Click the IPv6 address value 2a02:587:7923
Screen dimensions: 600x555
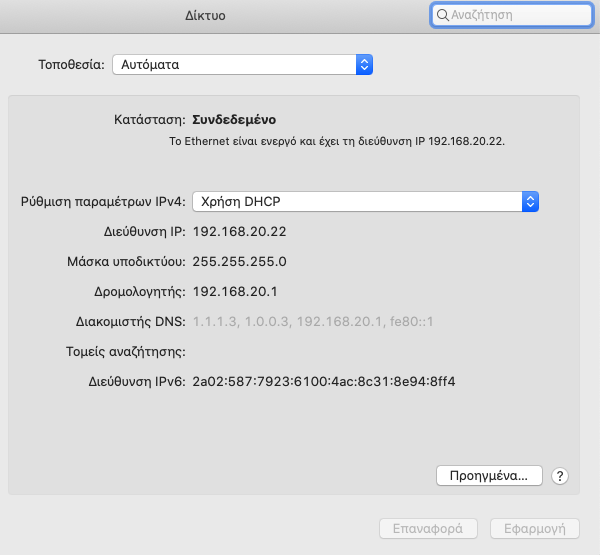(324, 382)
